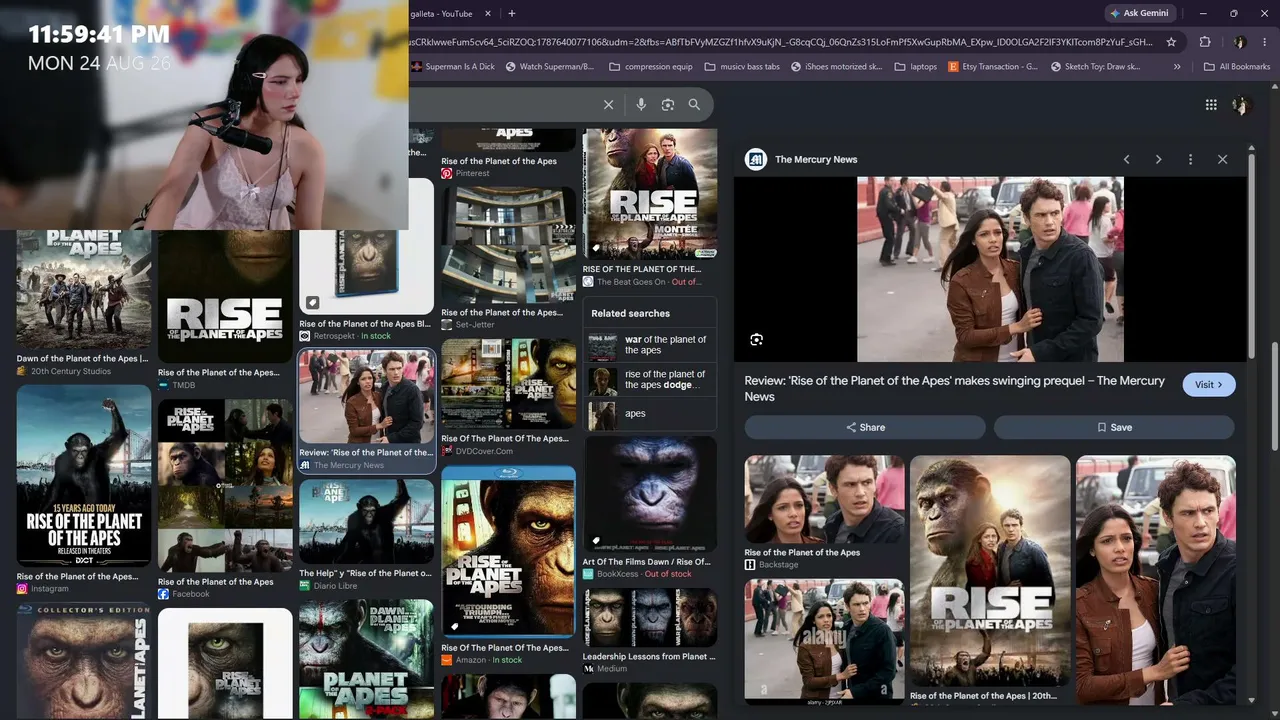Screen dimensions: 1280x720
Task: Open the Superman Is A Dick bookmark
Action: coord(453,67)
